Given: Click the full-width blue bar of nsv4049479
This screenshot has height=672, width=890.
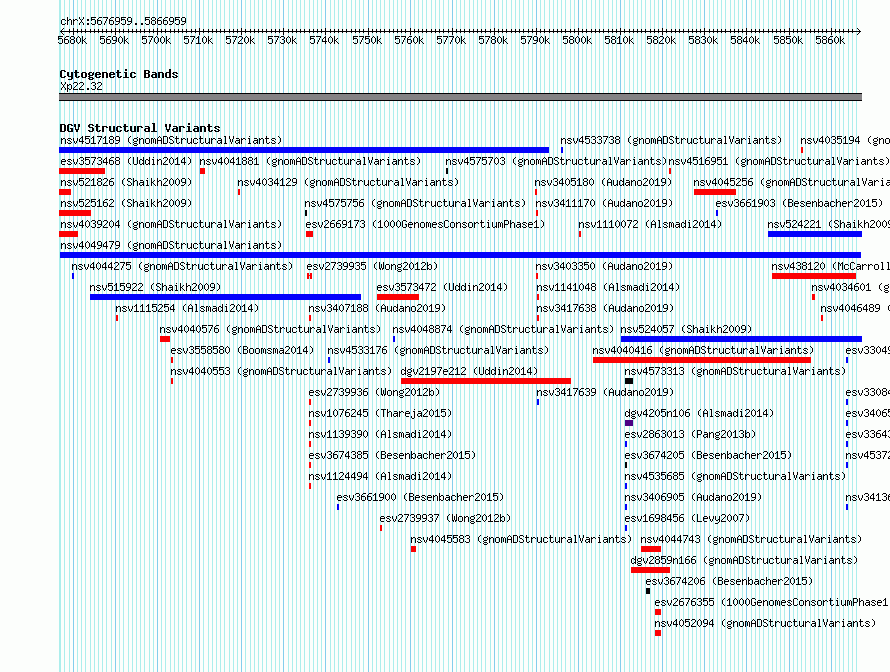Looking at the screenshot, I should (460, 255).
